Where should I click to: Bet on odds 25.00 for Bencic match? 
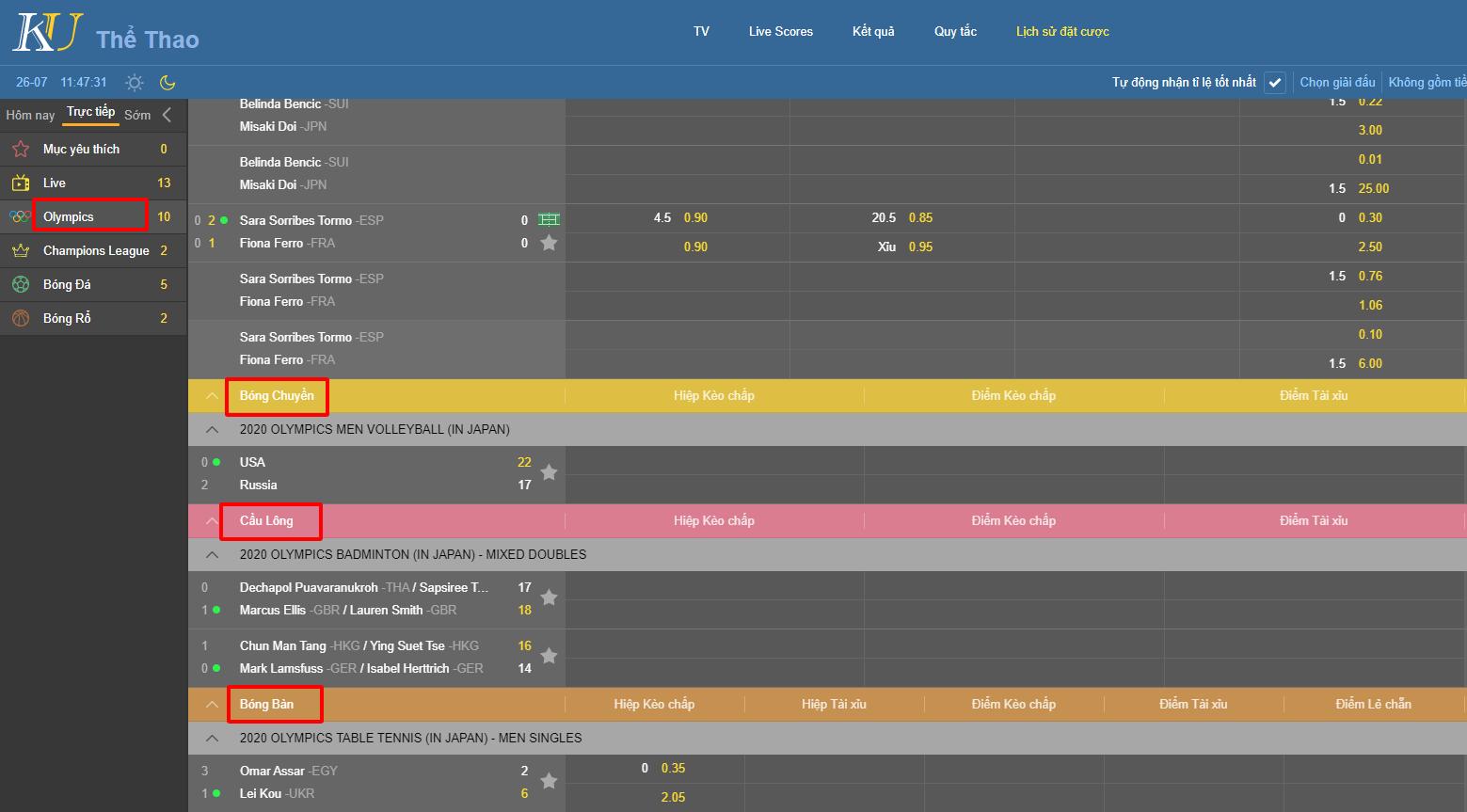[x=1374, y=188]
